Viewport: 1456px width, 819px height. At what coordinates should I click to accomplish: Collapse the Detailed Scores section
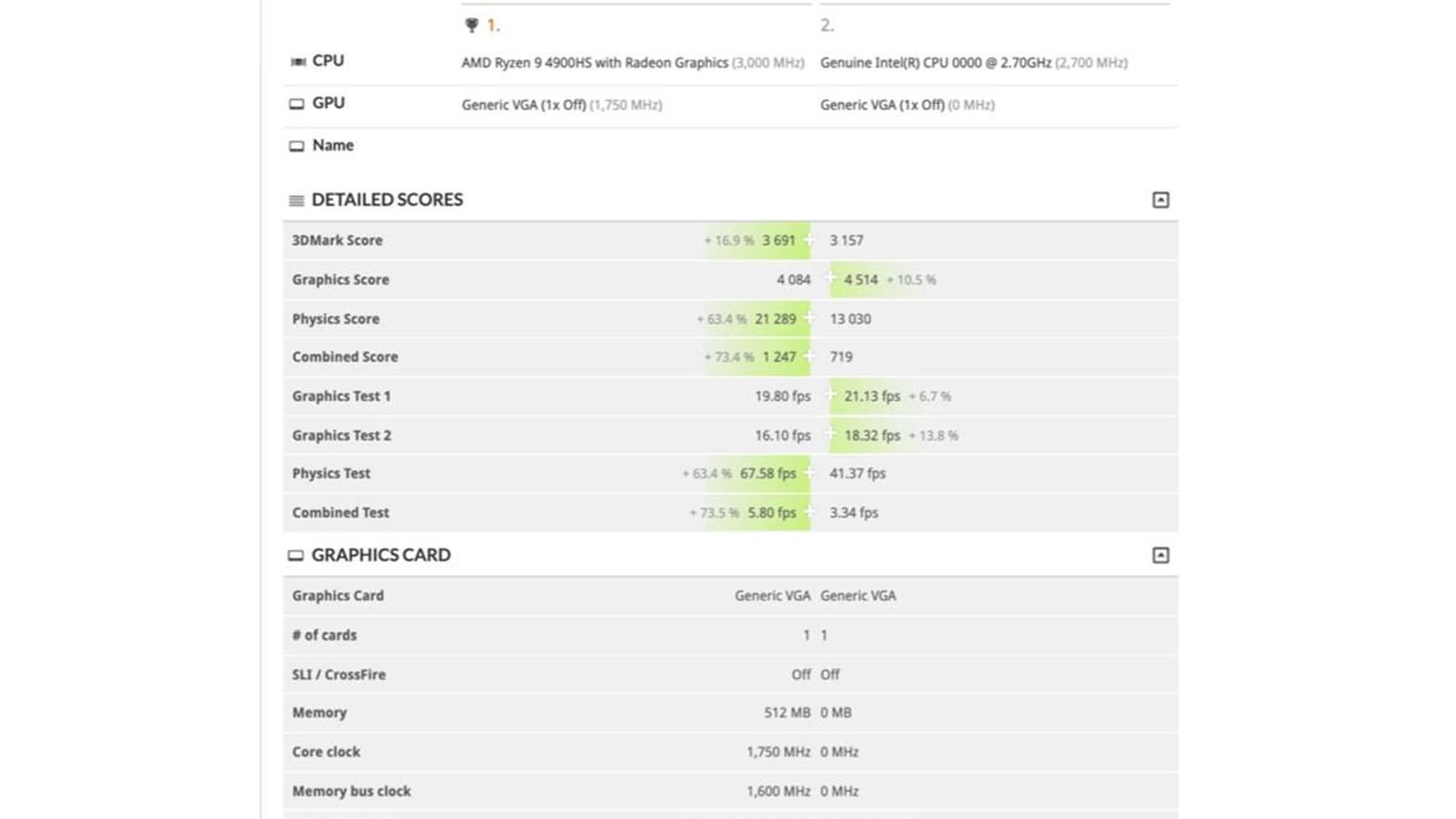pos(1160,200)
